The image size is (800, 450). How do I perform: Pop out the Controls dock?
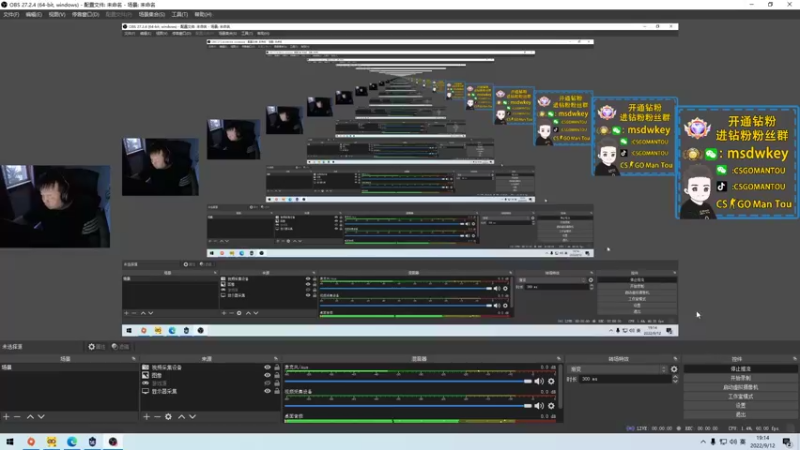(794, 359)
